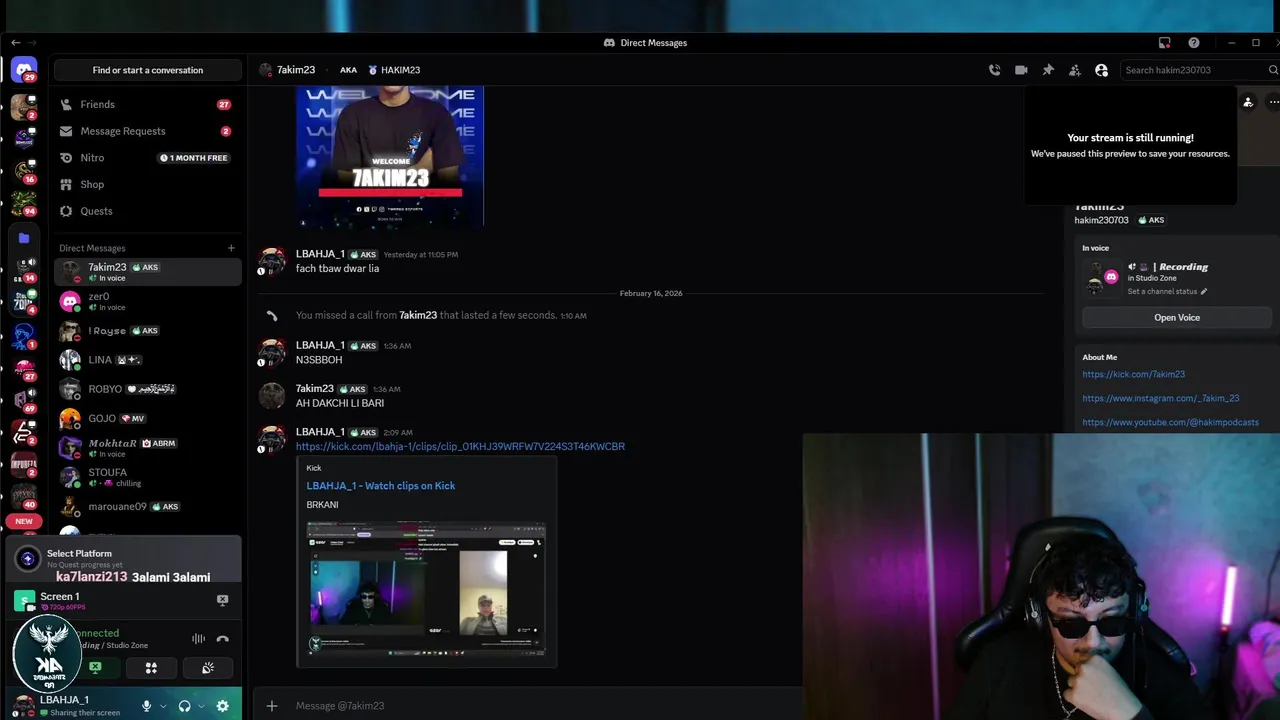
Task: Open the marouane09 direct message
Action: pyautogui.click(x=148, y=506)
